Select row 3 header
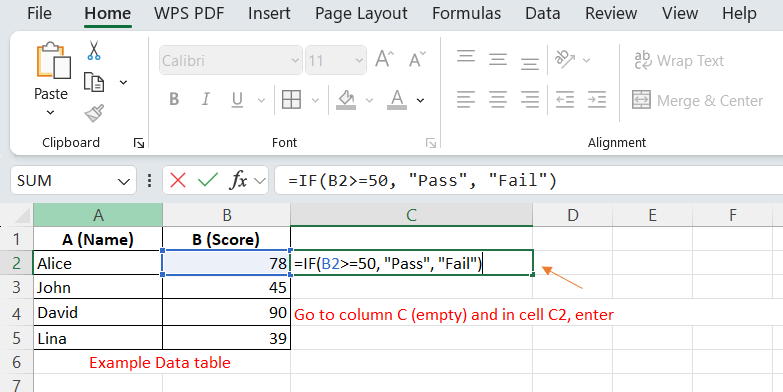Image resolution: width=783 pixels, height=392 pixels. [16, 287]
